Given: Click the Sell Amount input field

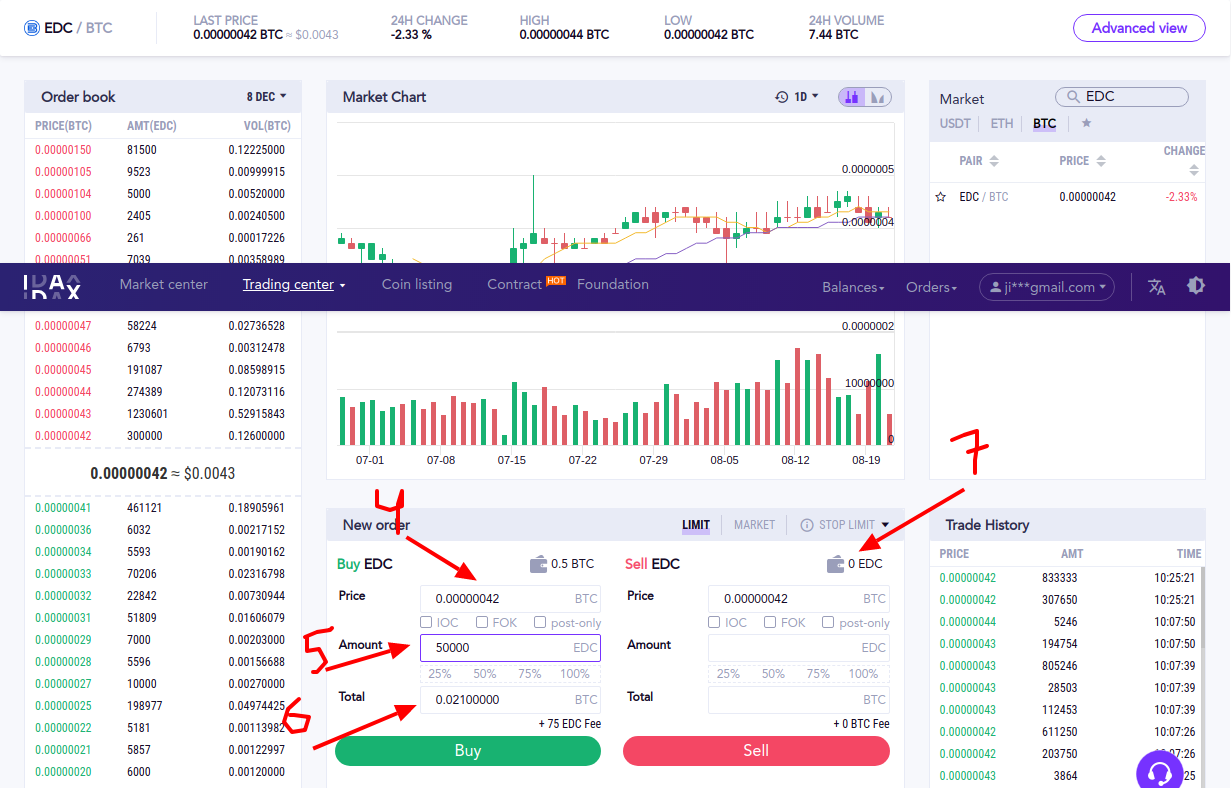Looking at the screenshot, I should click(x=798, y=648).
